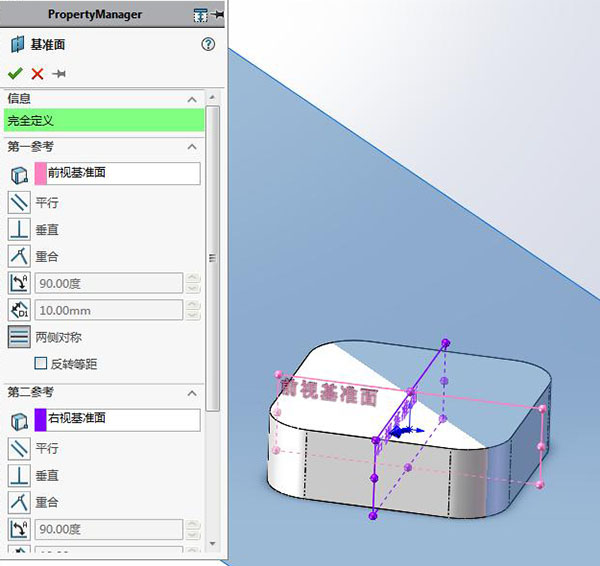Screen dimensions: 600x566
Task: Collapse the 第二参考 section
Action: pyautogui.click(x=192, y=393)
